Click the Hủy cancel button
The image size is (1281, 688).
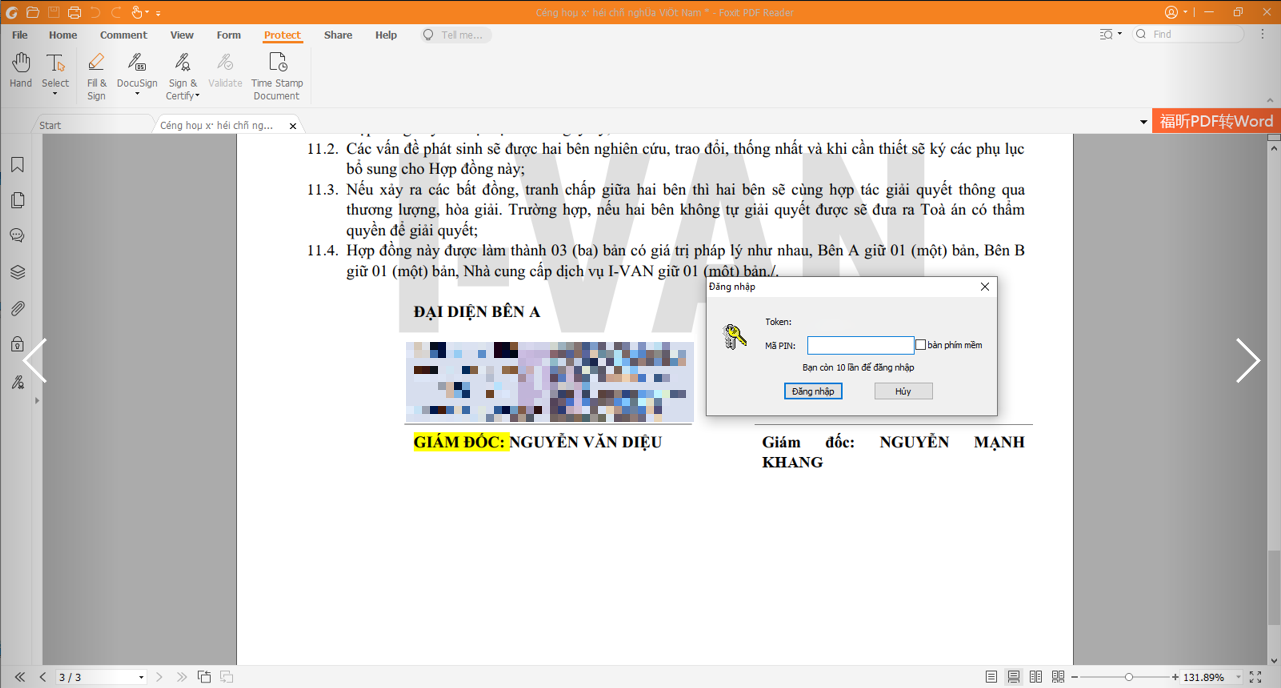click(x=903, y=391)
